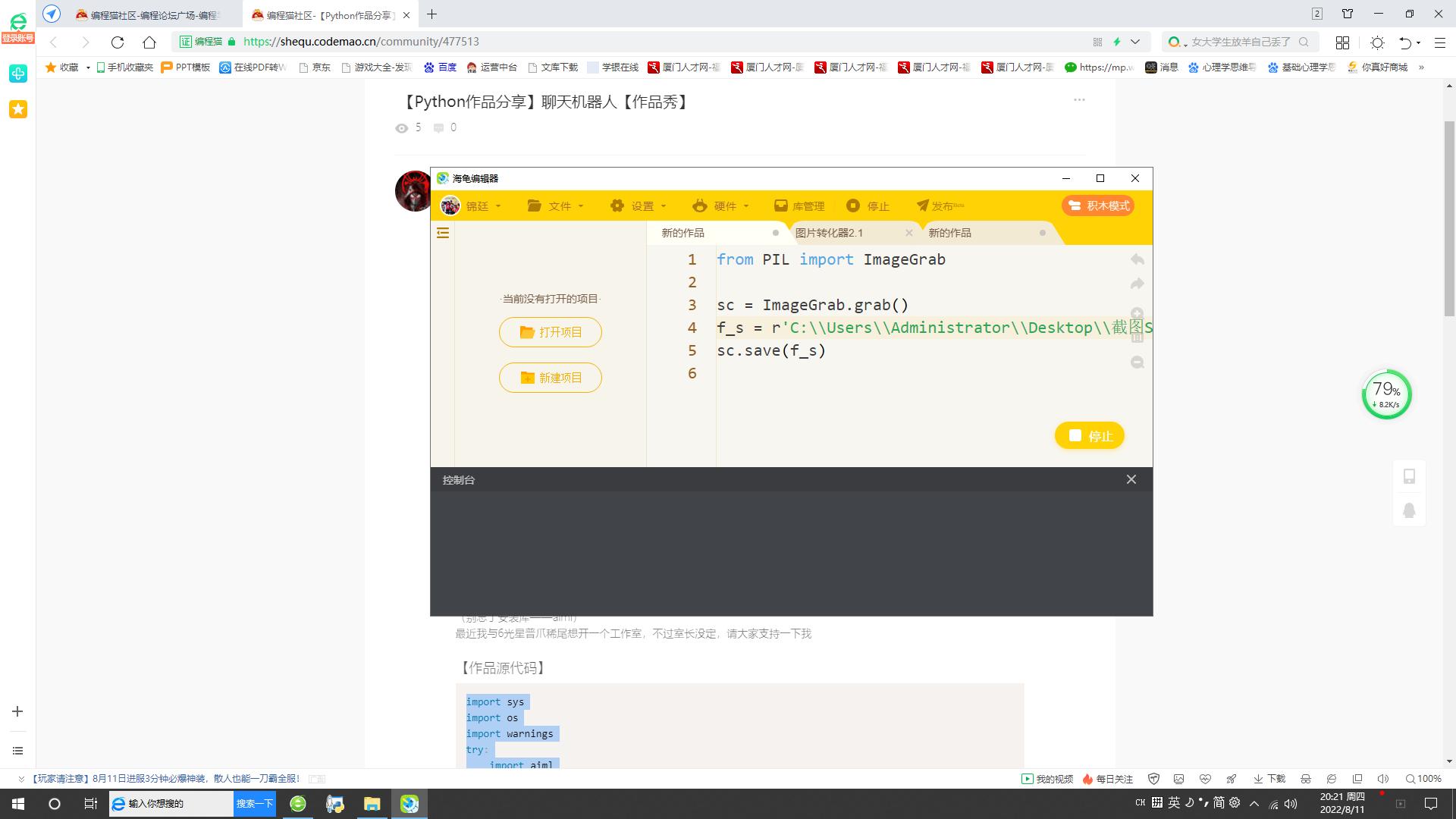Open the address bar dropdown chevron
Screen dimensions: 1456x819
pyautogui.click(x=1135, y=42)
